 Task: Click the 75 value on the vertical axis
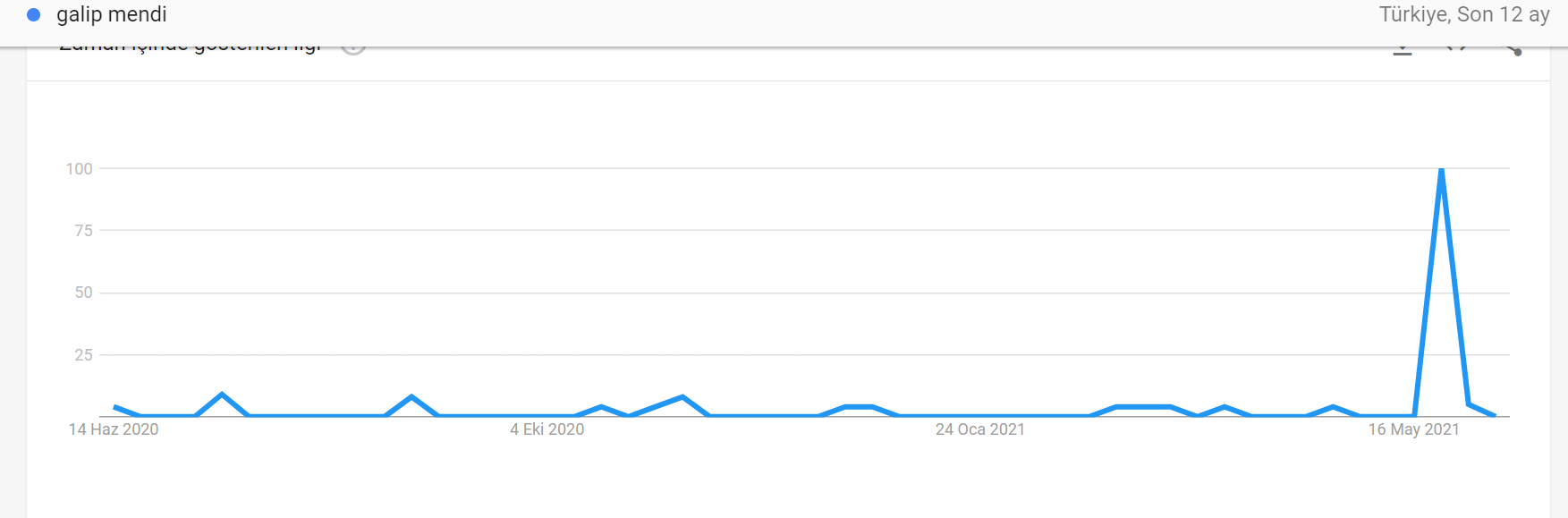coord(83,231)
